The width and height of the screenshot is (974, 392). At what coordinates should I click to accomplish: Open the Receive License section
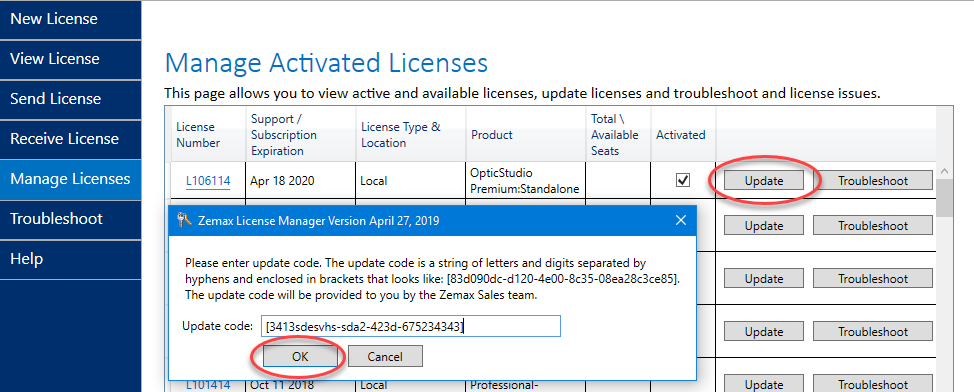coord(70,139)
